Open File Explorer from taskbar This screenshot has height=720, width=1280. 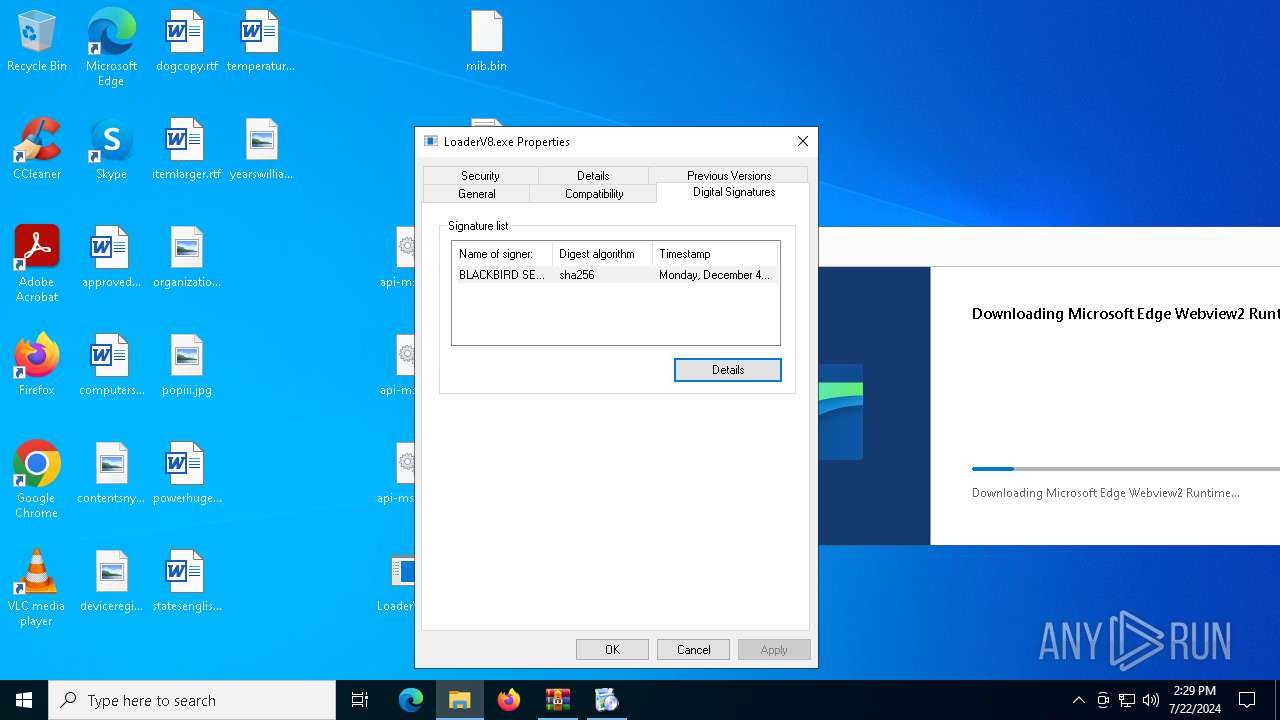click(x=460, y=700)
